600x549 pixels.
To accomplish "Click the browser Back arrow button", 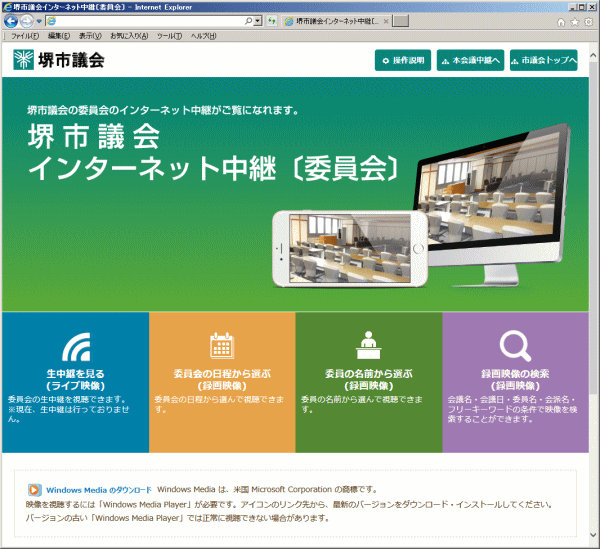I will tap(11, 21).
